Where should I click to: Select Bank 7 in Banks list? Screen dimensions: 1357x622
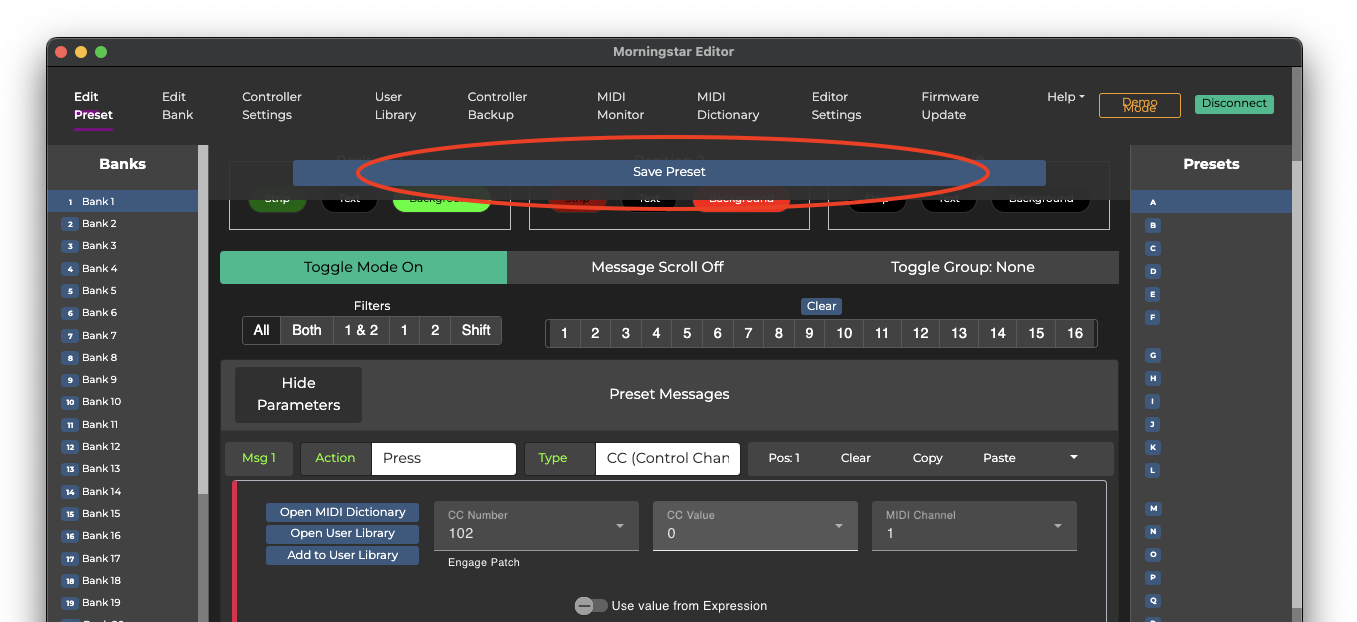(x=122, y=335)
